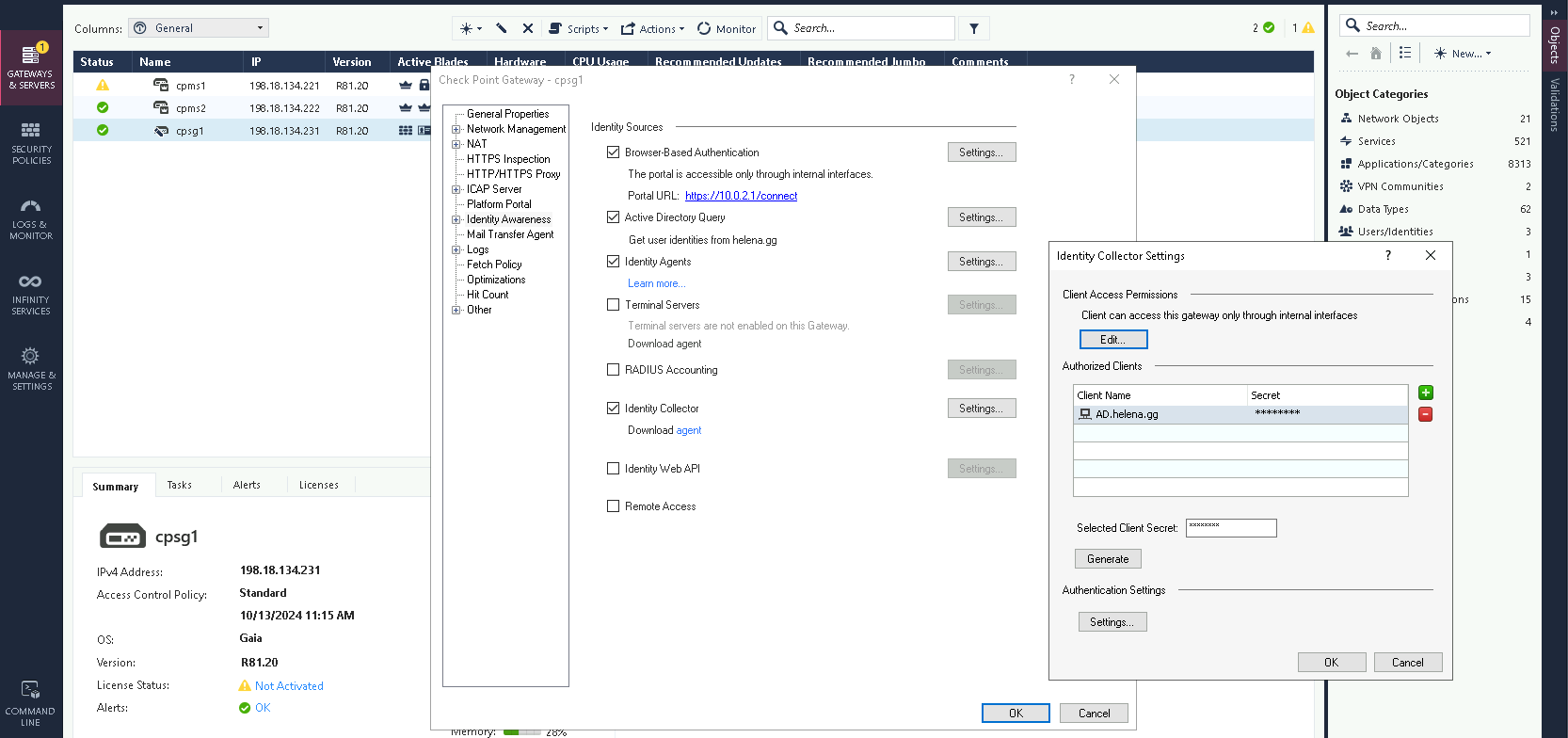The width and height of the screenshot is (1568, 738).
Task: Remove selected client using red minus icon
Action: (1425, 415)
